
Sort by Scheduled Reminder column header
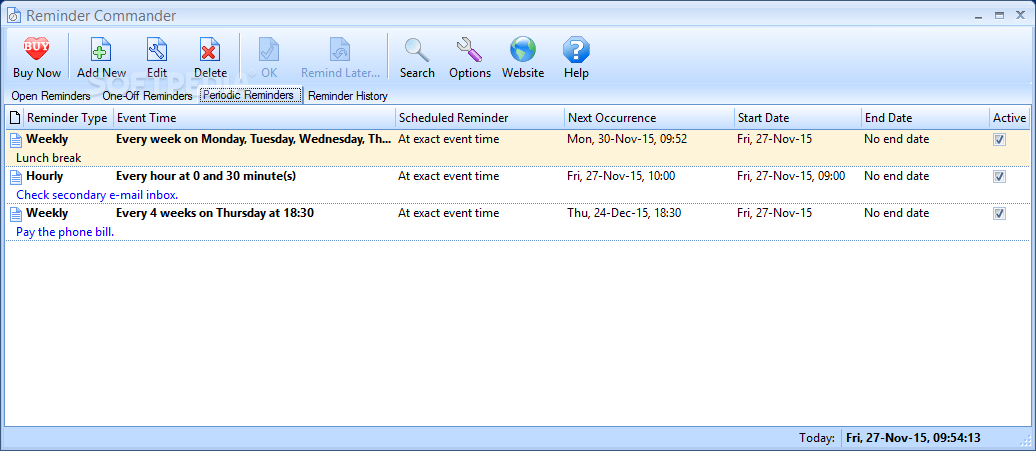point(480,118)
